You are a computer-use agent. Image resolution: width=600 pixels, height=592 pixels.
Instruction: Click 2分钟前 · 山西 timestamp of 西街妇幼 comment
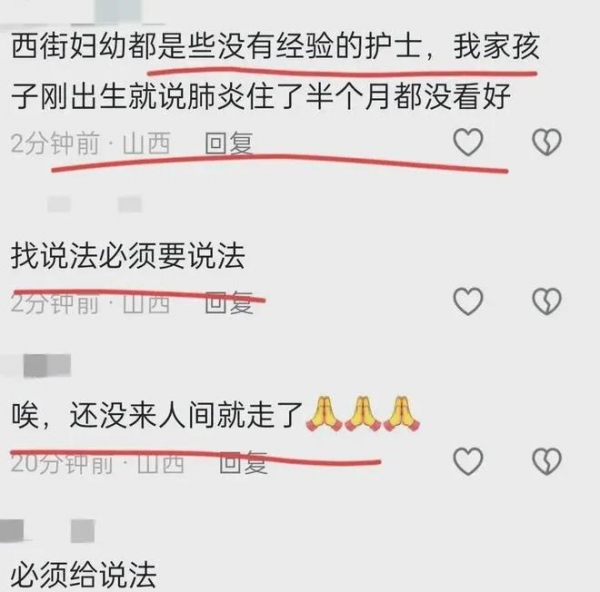click(90, 144)
